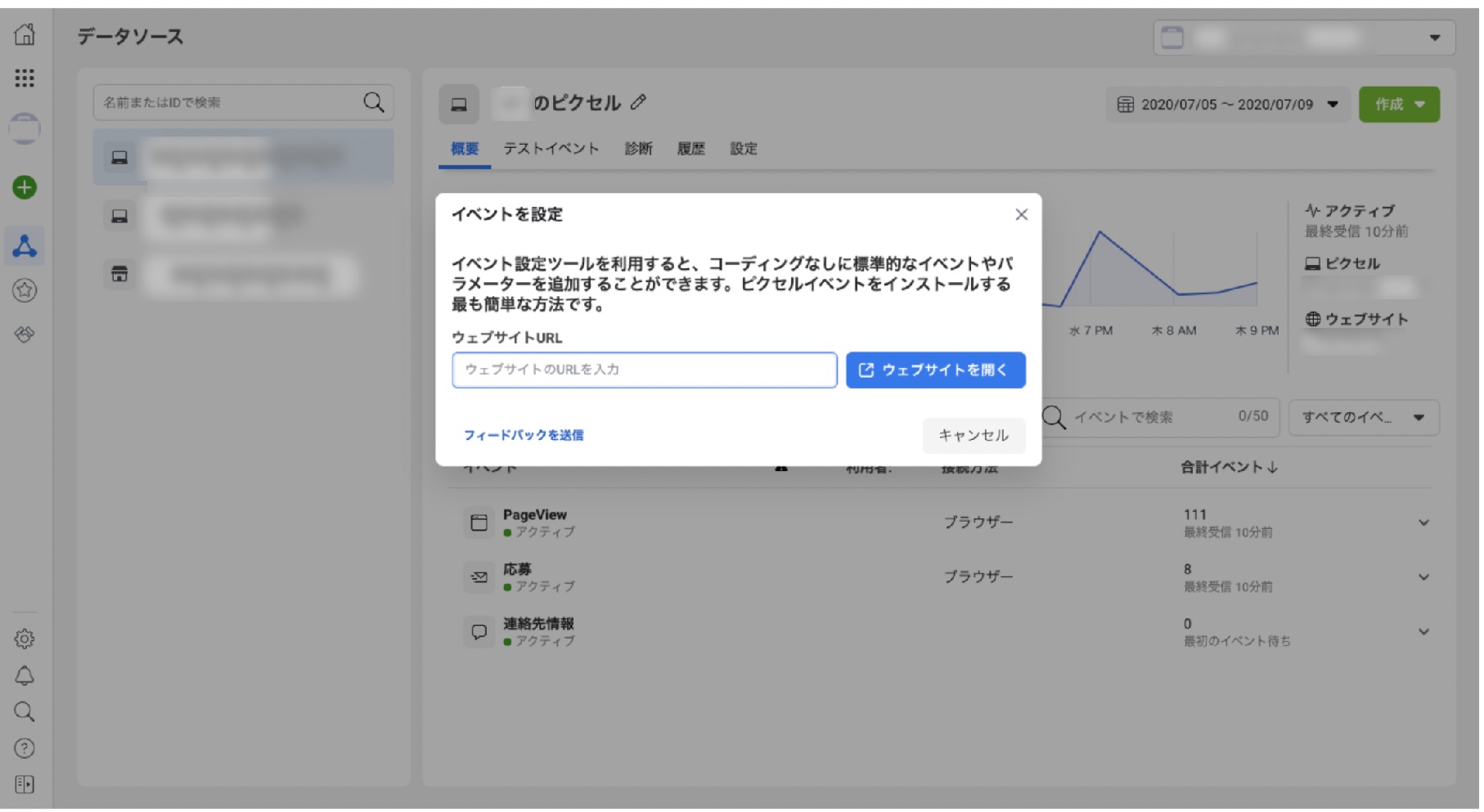Viewport: 1484px width, 812px height.
Task: Expand the 連絡先情報 event row chevron
Action: pyautogui.click(x=1423, y=632)
